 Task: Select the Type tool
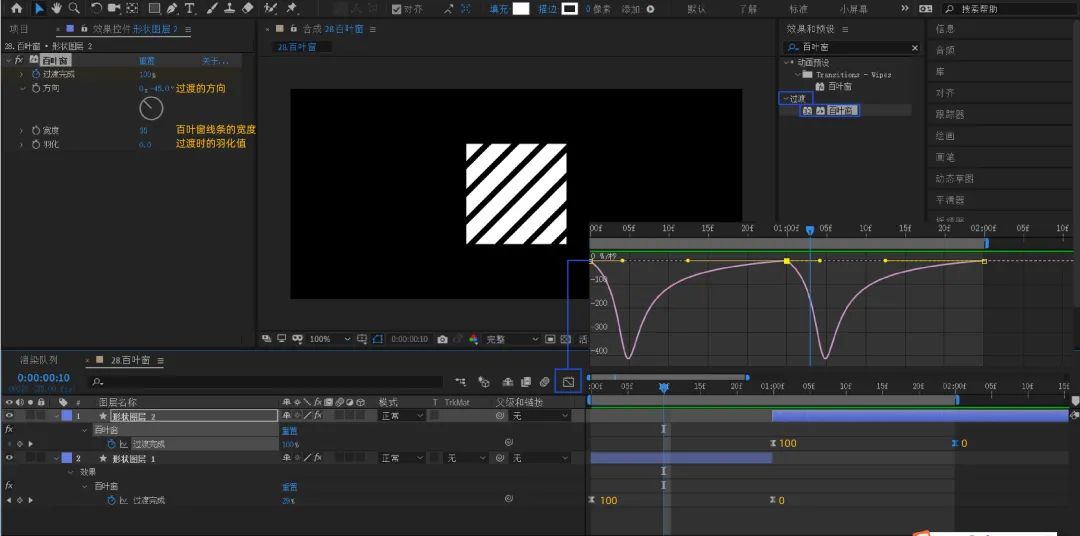[x=189, y=9]
